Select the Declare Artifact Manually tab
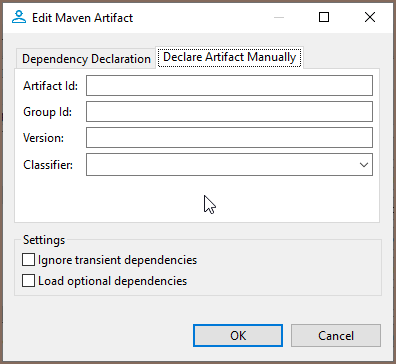This screenshot has height=364, width=396. (x=230, y=57)
